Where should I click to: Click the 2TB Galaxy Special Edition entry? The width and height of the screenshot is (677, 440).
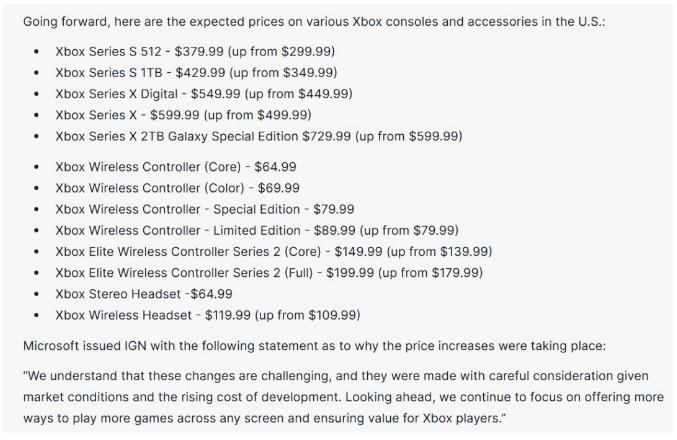pyautogui.click(x=259, y=136)
